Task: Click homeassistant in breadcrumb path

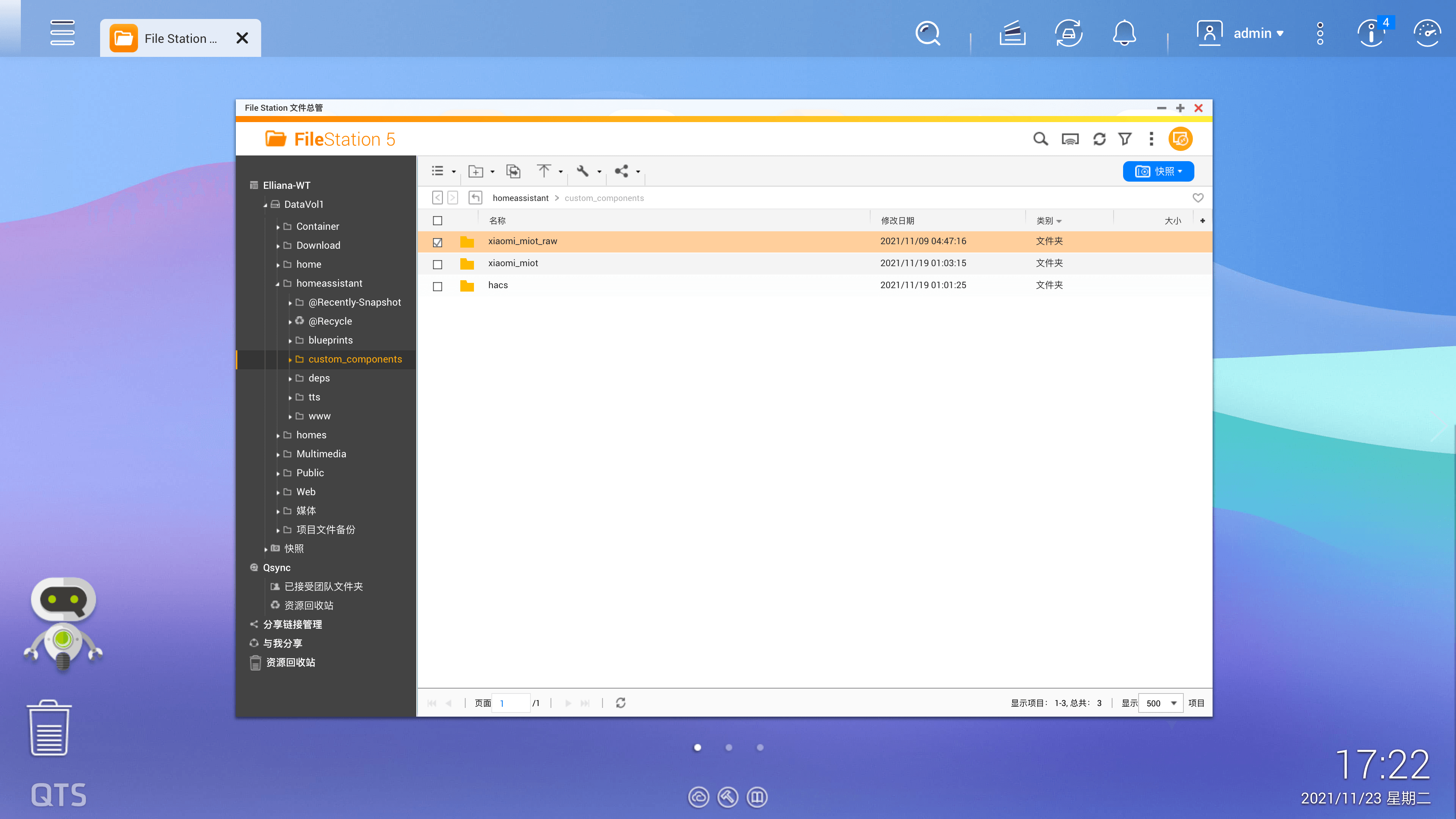Action: point(521,198)
